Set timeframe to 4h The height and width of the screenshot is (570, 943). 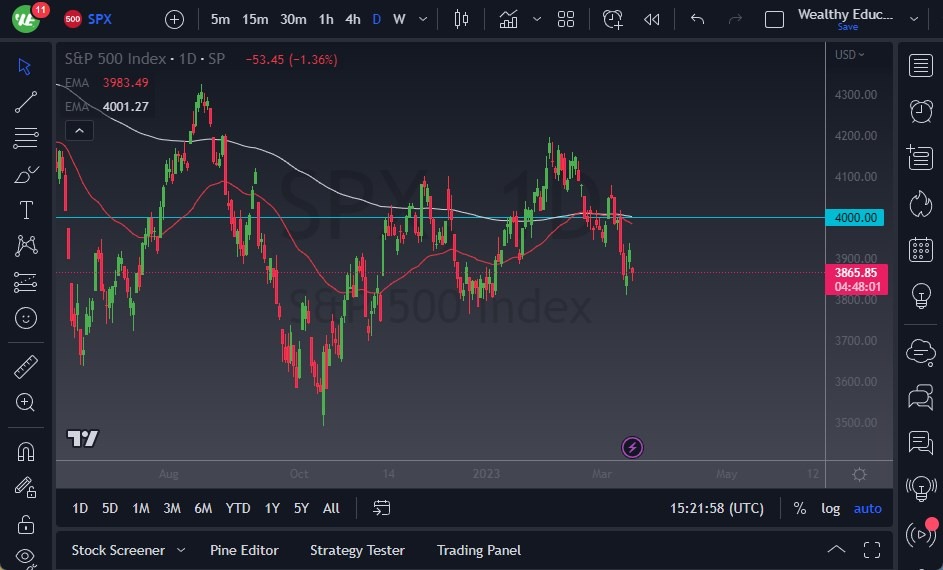click(352, 19)
